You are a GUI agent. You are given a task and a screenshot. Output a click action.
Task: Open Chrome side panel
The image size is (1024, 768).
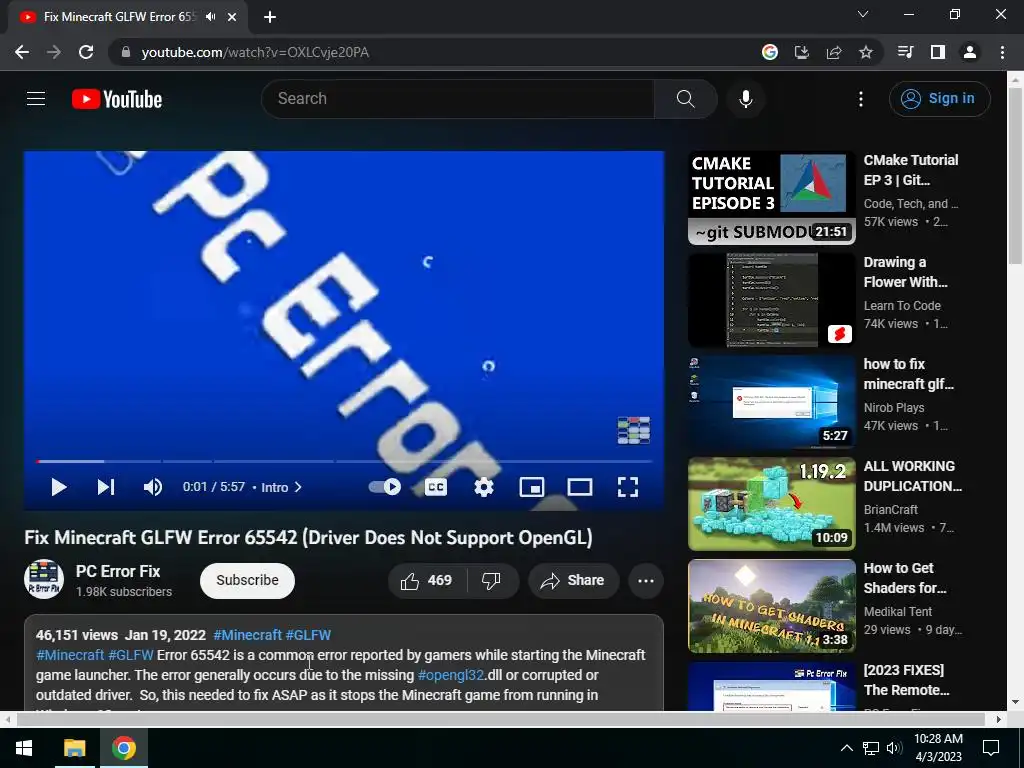[x=938, y=52]
